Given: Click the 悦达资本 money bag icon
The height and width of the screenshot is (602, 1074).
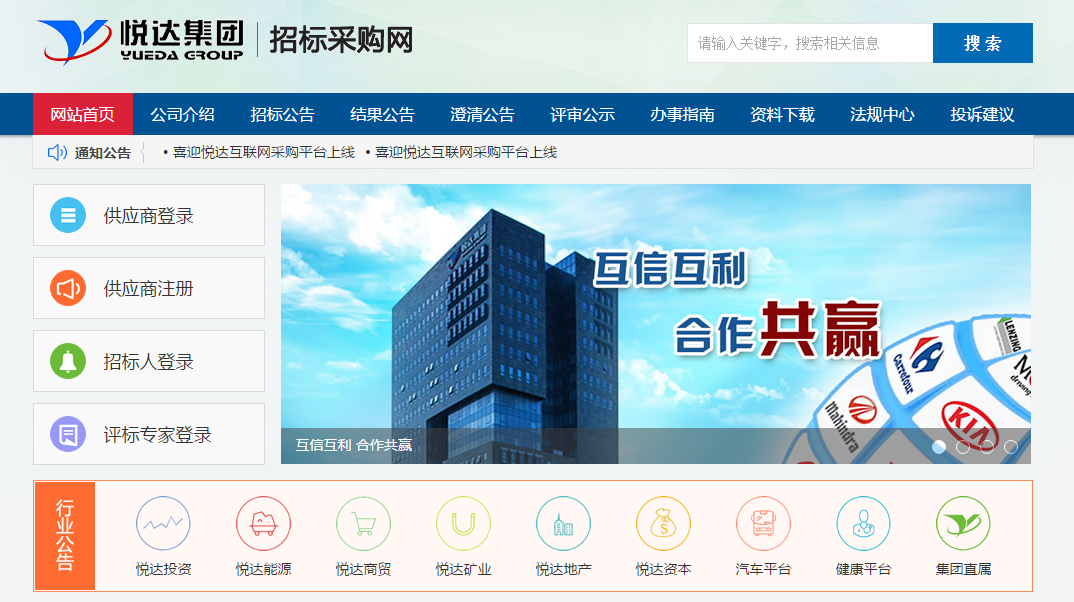Looking at the screenshot, I should click(x=663, y=523).
